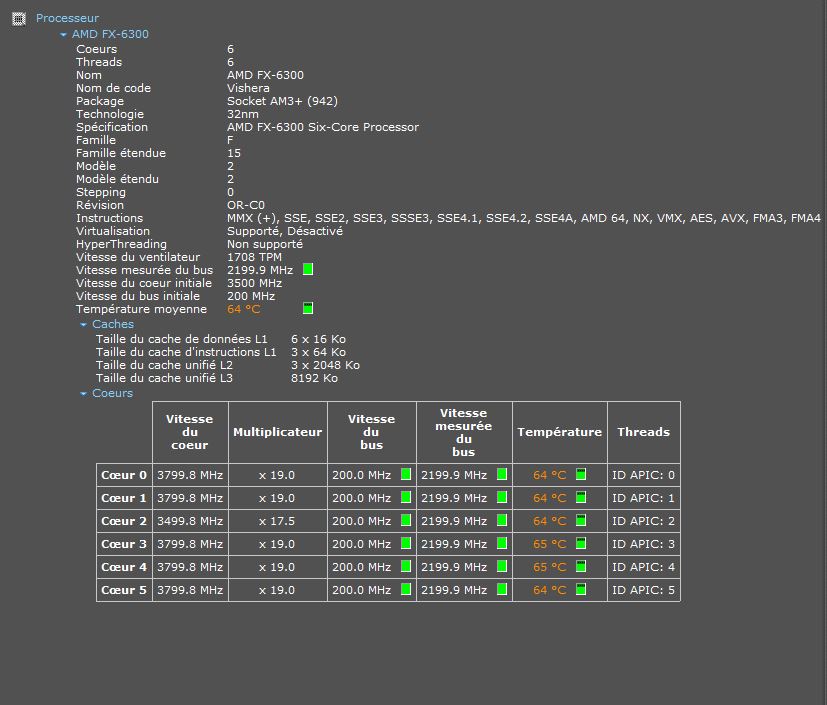Screen dimensions: 827x705
Task: Click the processor chip icon beside Processeur
Action: click(x=18, y=18)
